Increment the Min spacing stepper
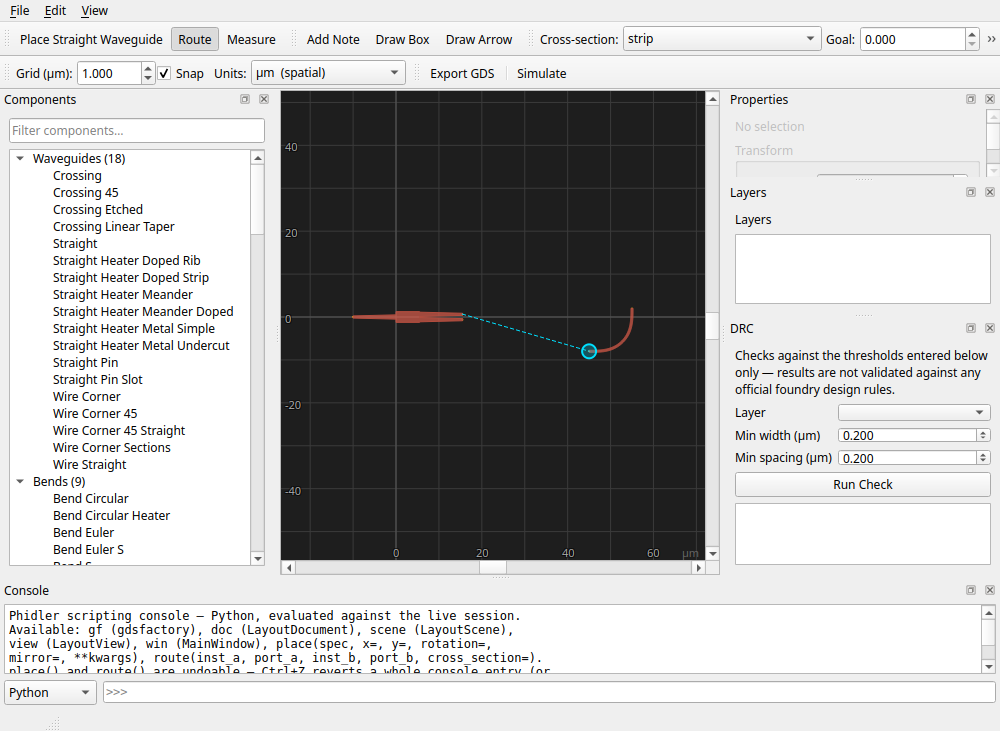Viewport: 1000px width, 731px height. (983, 455)
